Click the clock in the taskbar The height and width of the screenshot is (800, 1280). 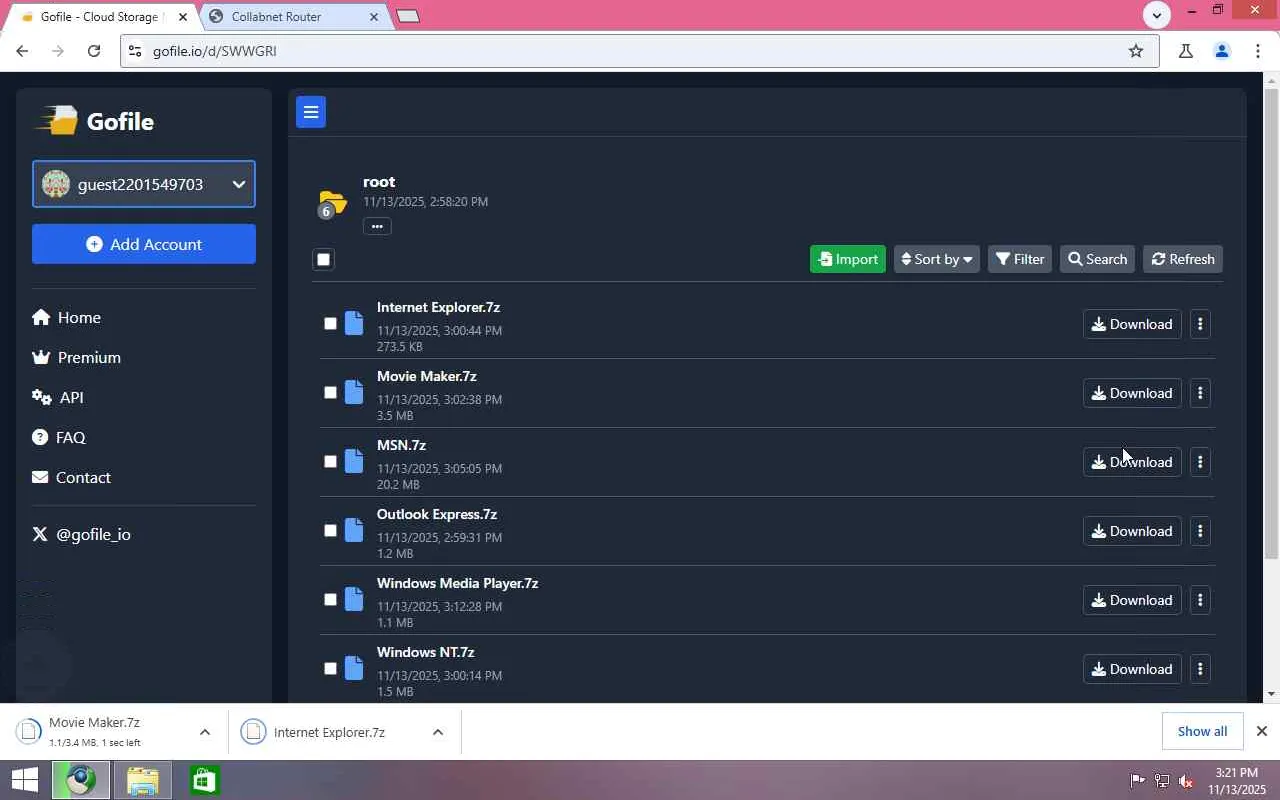(x=1236, y=780)
